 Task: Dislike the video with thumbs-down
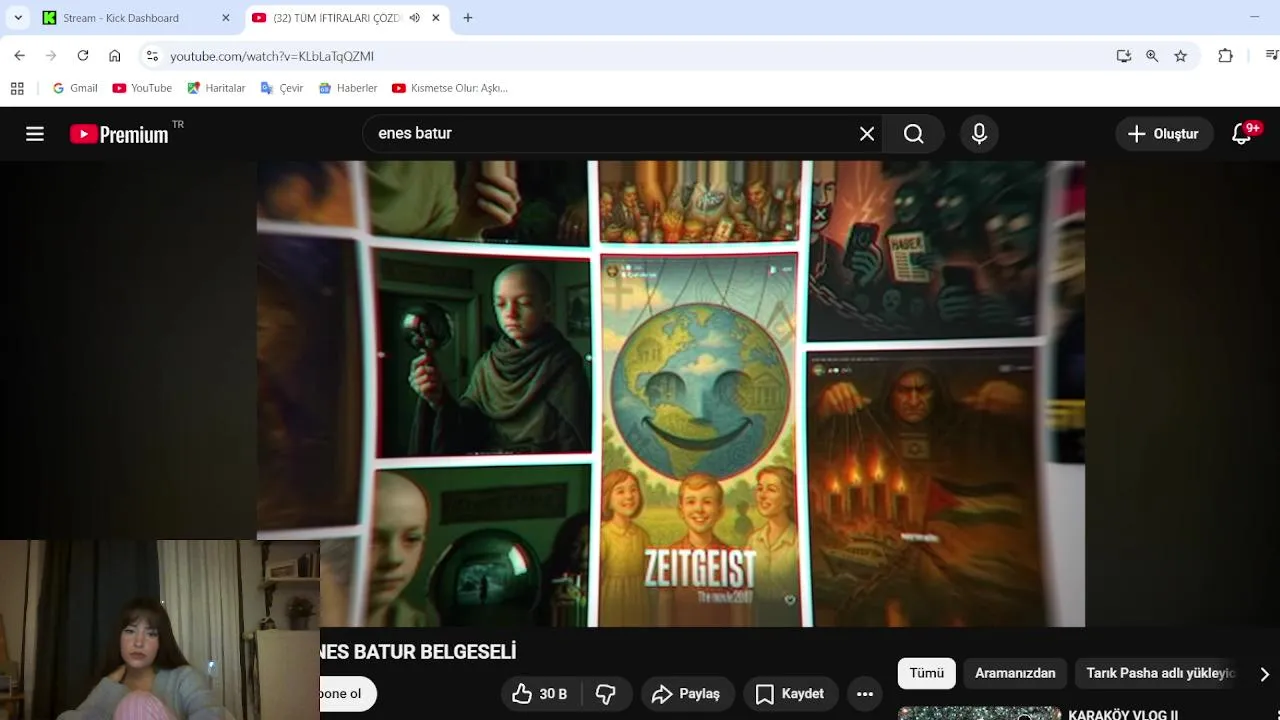(x=606, y=694)
